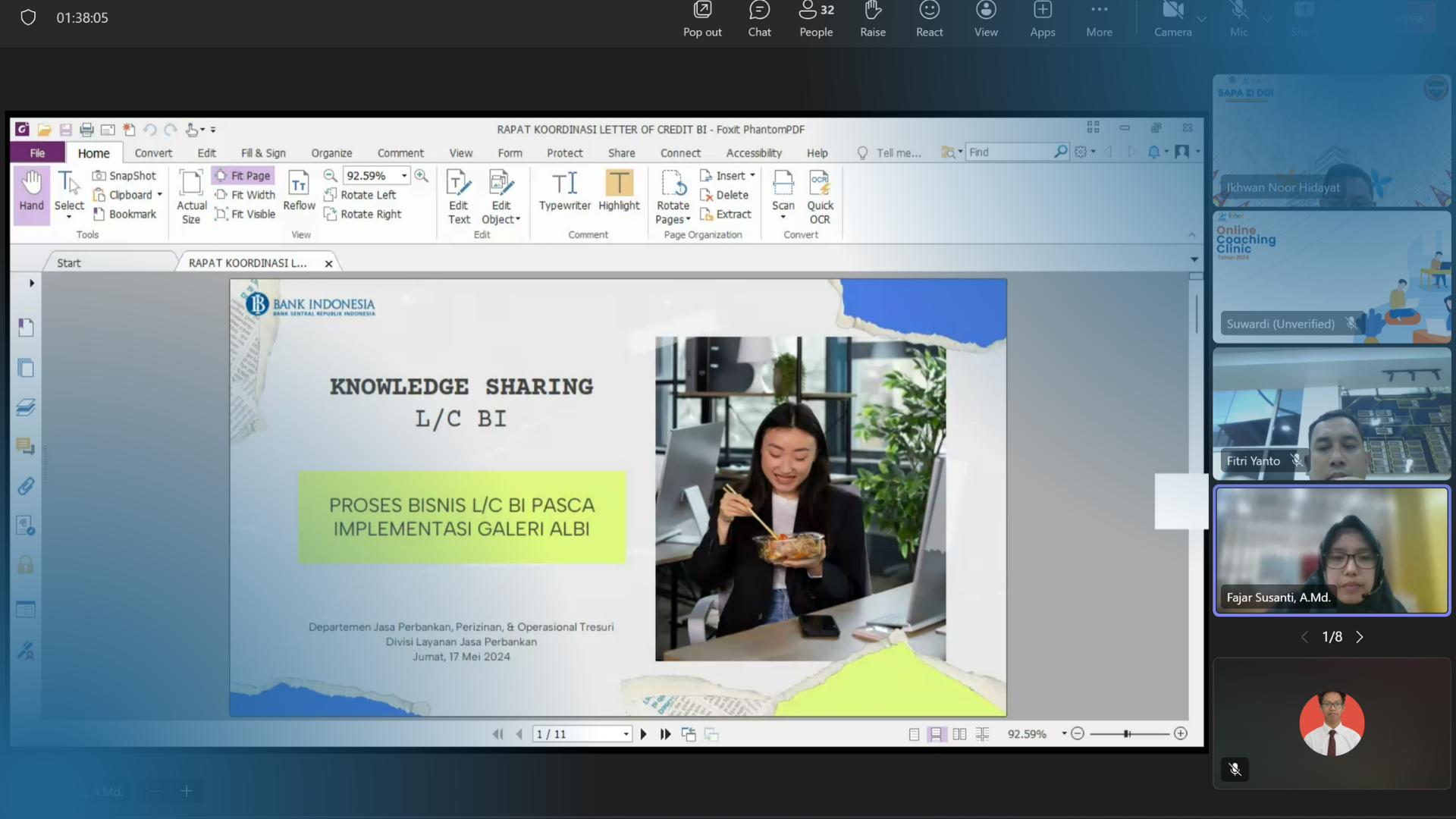This screenshot has width=1456, height=819.
Task: Open the attachments paperclip panel icon
Action: pyautogui.click(x=26, y=486)
